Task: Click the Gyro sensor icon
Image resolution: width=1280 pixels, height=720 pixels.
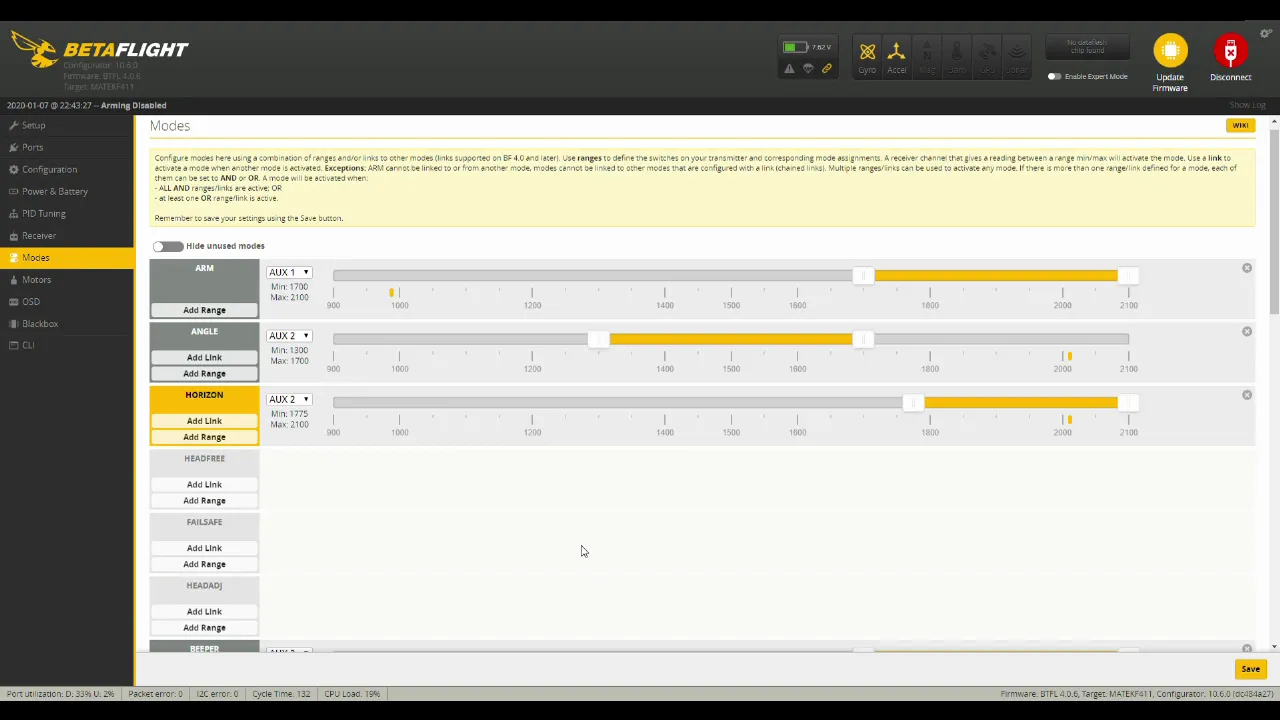Action: pos(867,56)
